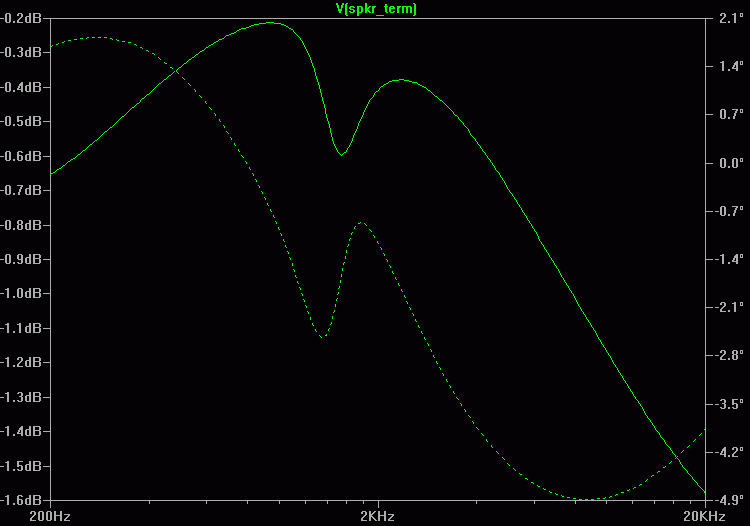This screenshot has width=750, height=526.
Task: Click the -2.8° phase axis label
Action: click(729, 356)
